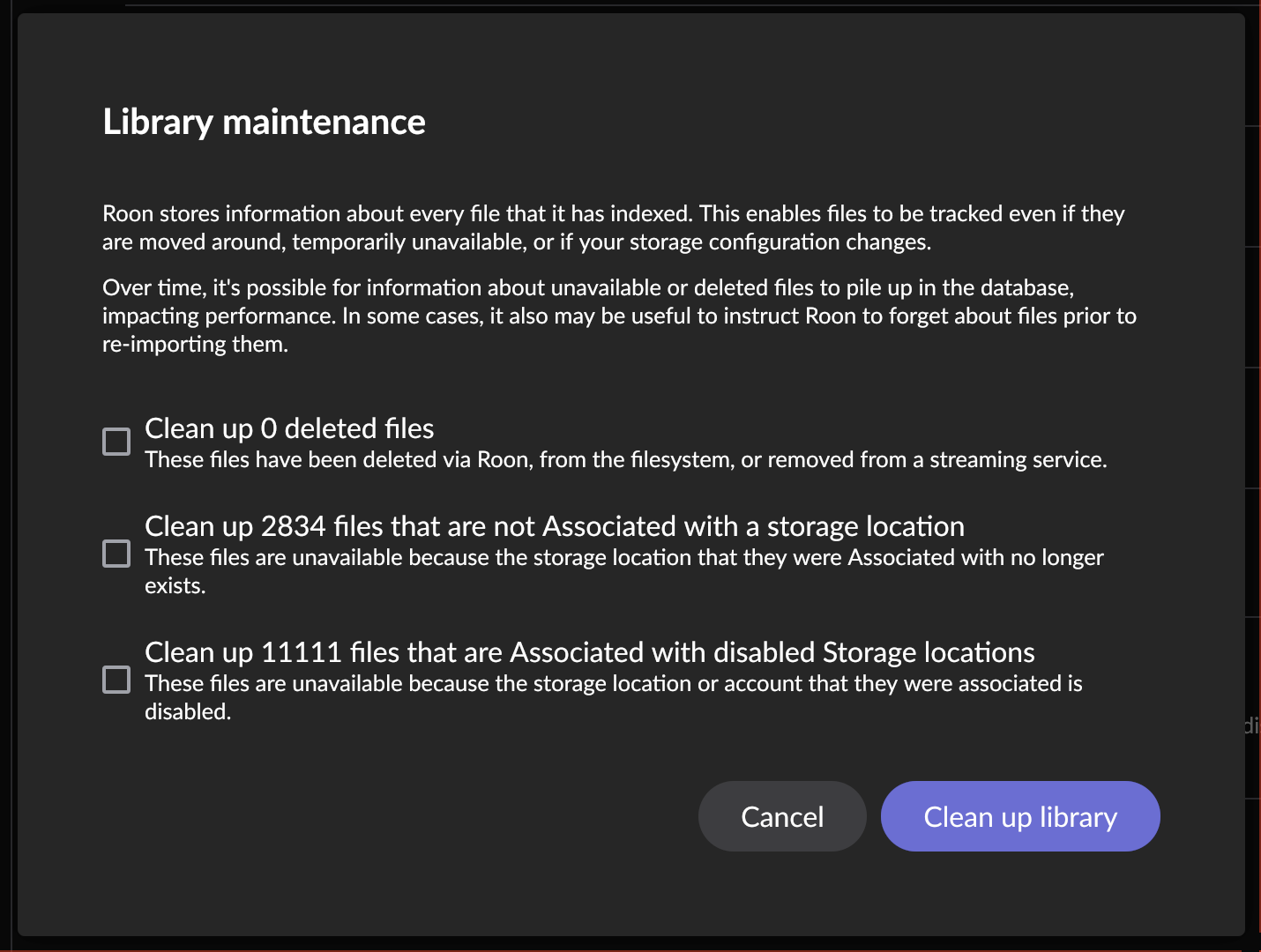Tick the checkbox for cleaning up deleted files

(116, 441)
